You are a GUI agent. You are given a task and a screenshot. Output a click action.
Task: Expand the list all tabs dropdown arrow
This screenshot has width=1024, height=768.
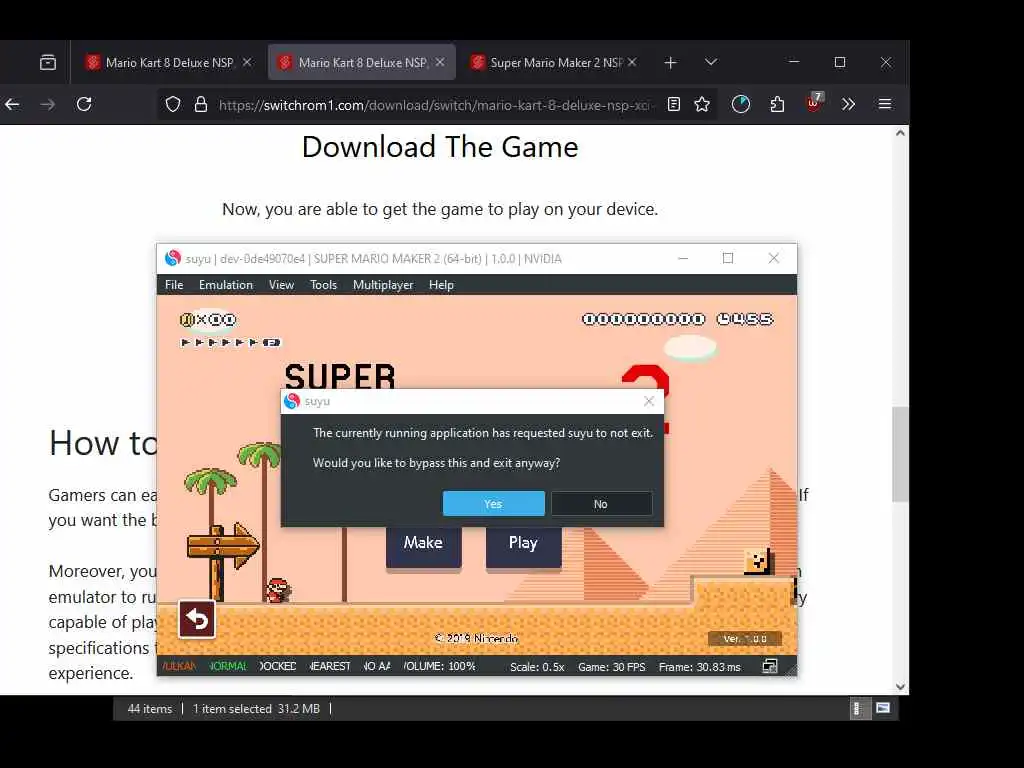[711, 62]
